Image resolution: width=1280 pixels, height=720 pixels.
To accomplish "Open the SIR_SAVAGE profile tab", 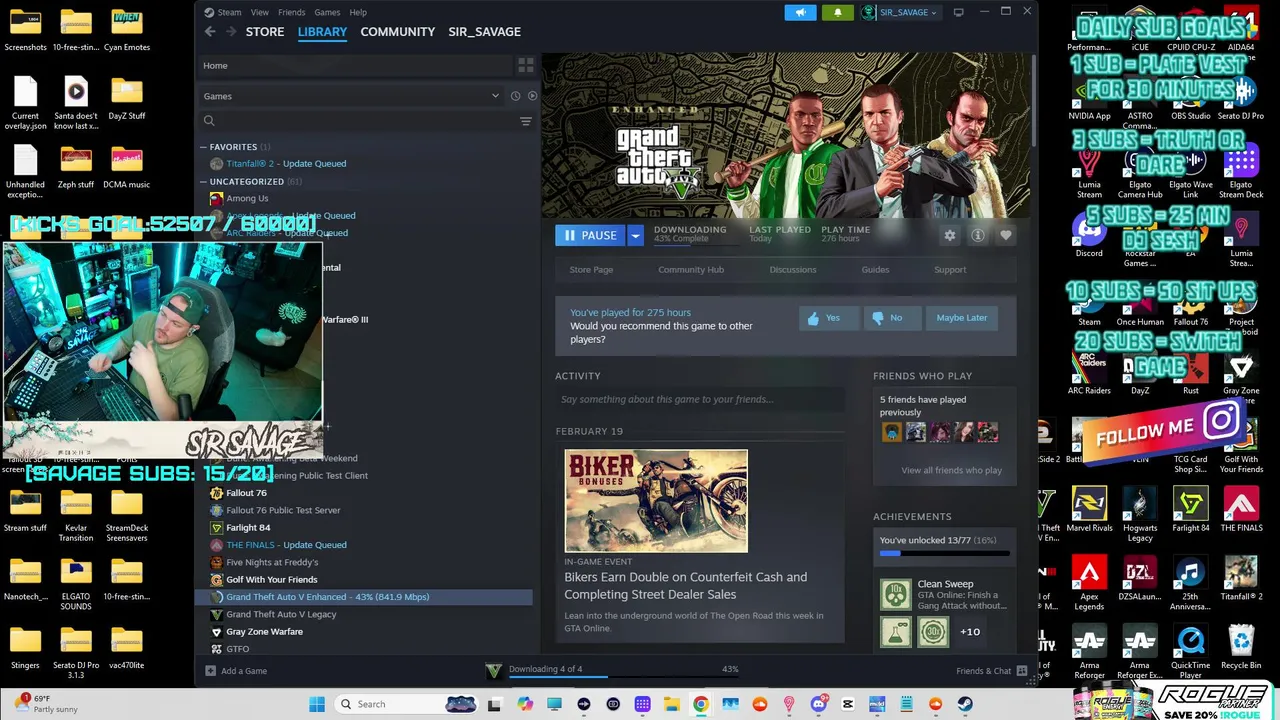I will coord(484,32).
